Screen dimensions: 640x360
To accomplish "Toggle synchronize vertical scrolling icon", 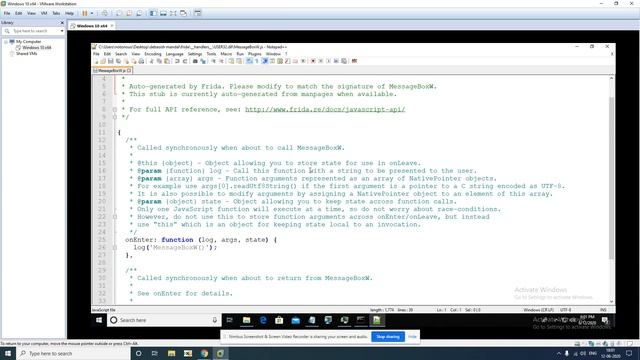I will [x=231, y=61].
